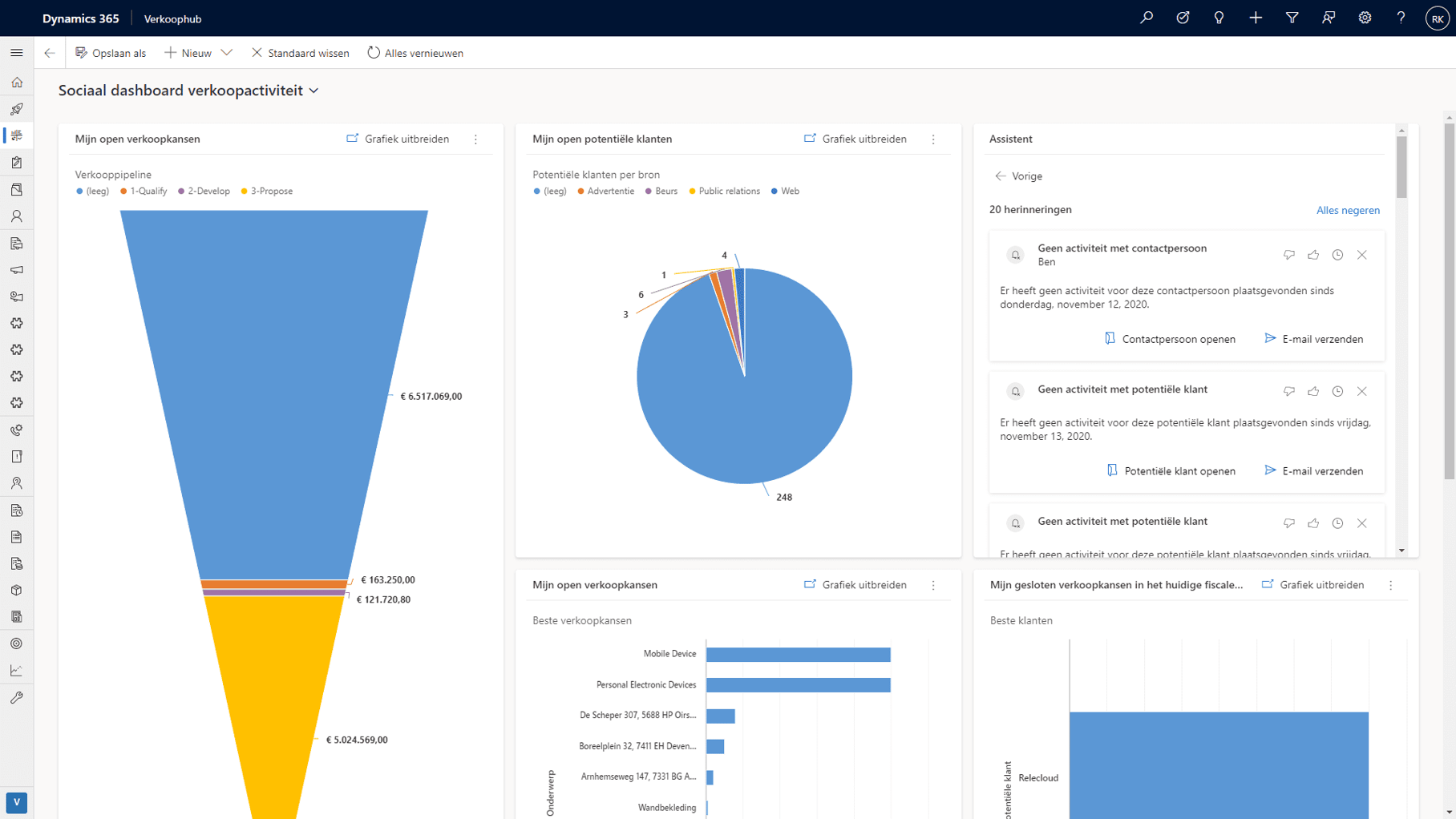Click the page vertical scrollbar thumb
The height and width of the screenshot is (819, 1456).
click(1450, 301)
